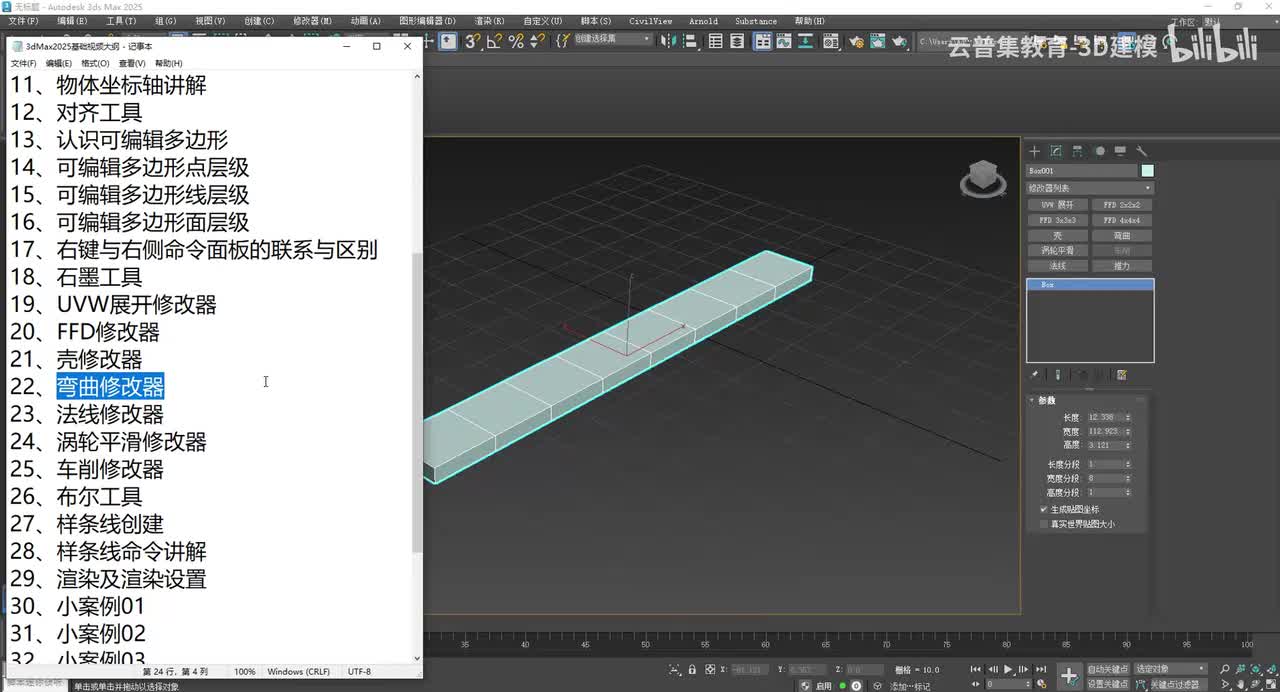Open the Scripting (脚本) menu
1280x692 pixels.
[x=597, y=21]
